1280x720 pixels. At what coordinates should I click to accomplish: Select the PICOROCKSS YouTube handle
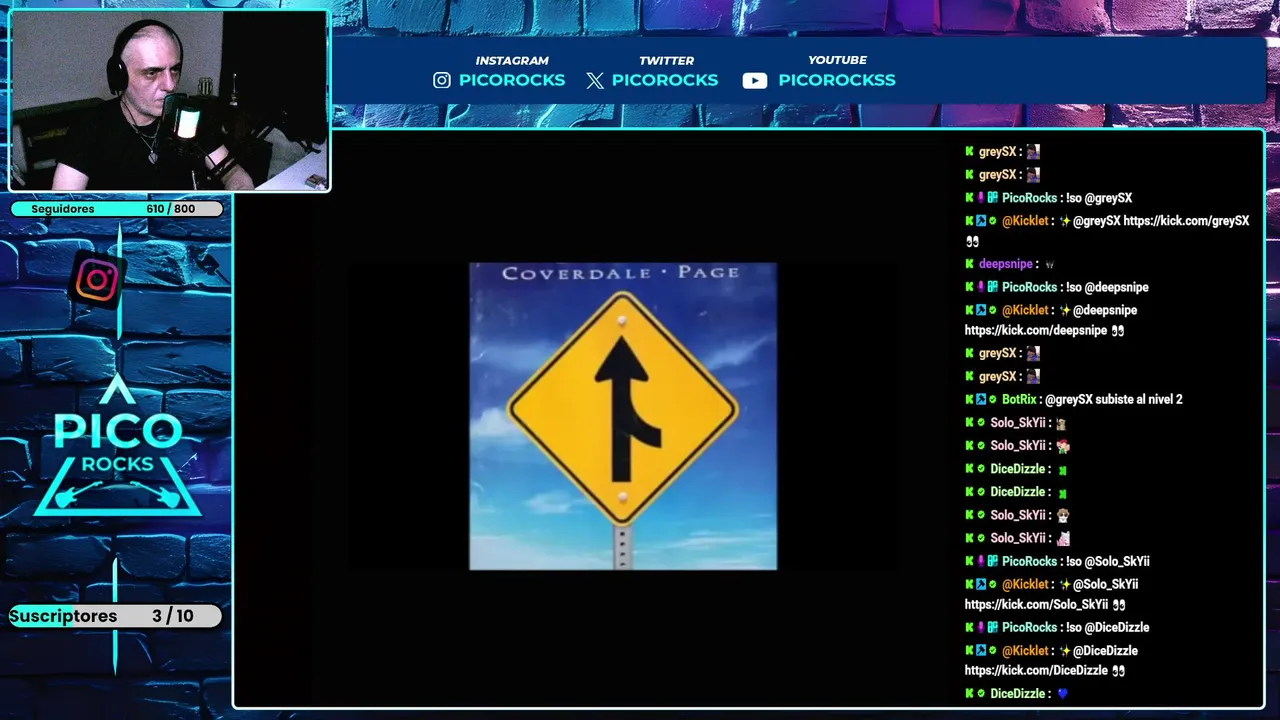click(x=837, y=80)
